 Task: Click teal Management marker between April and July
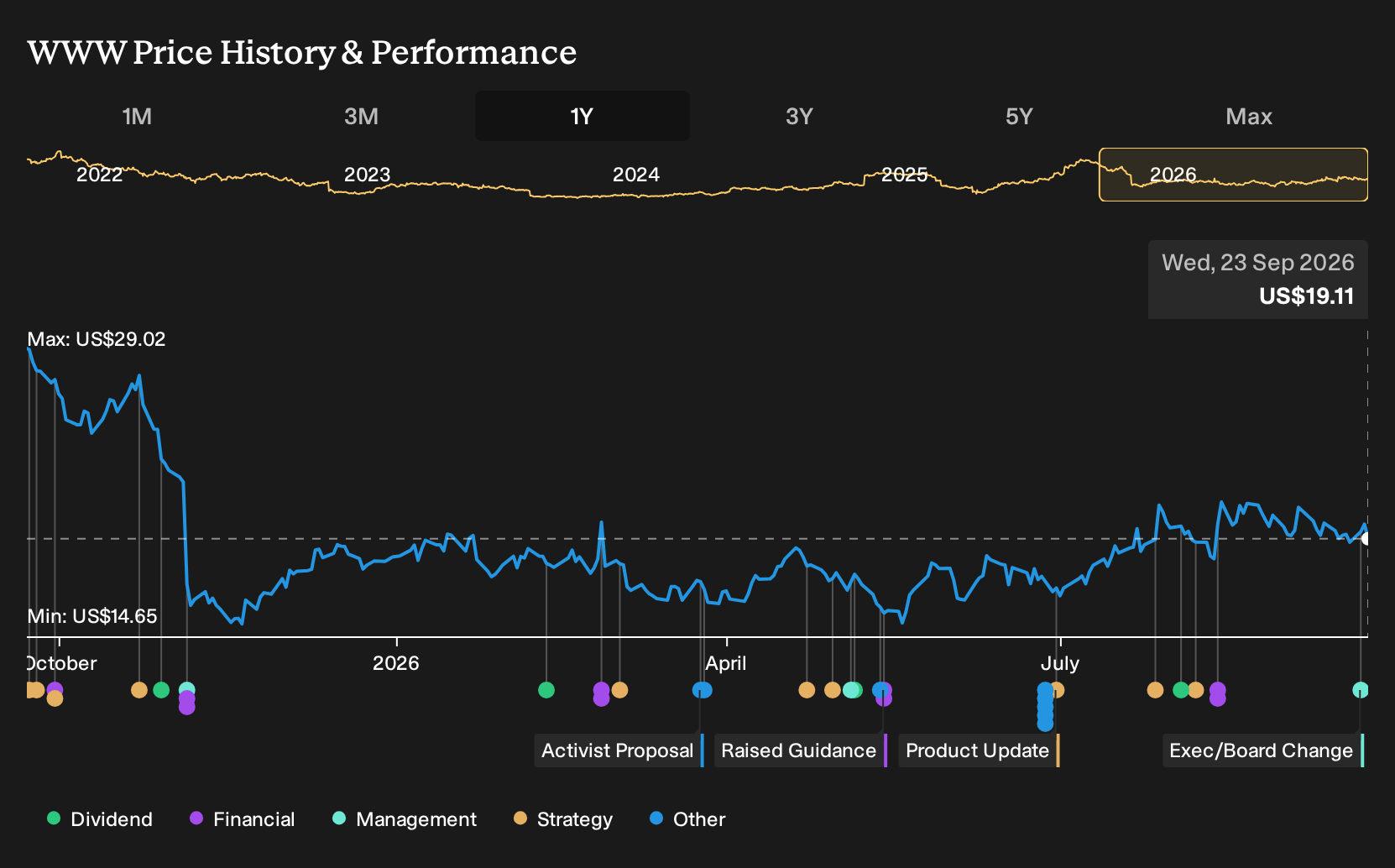coord(850,690)
